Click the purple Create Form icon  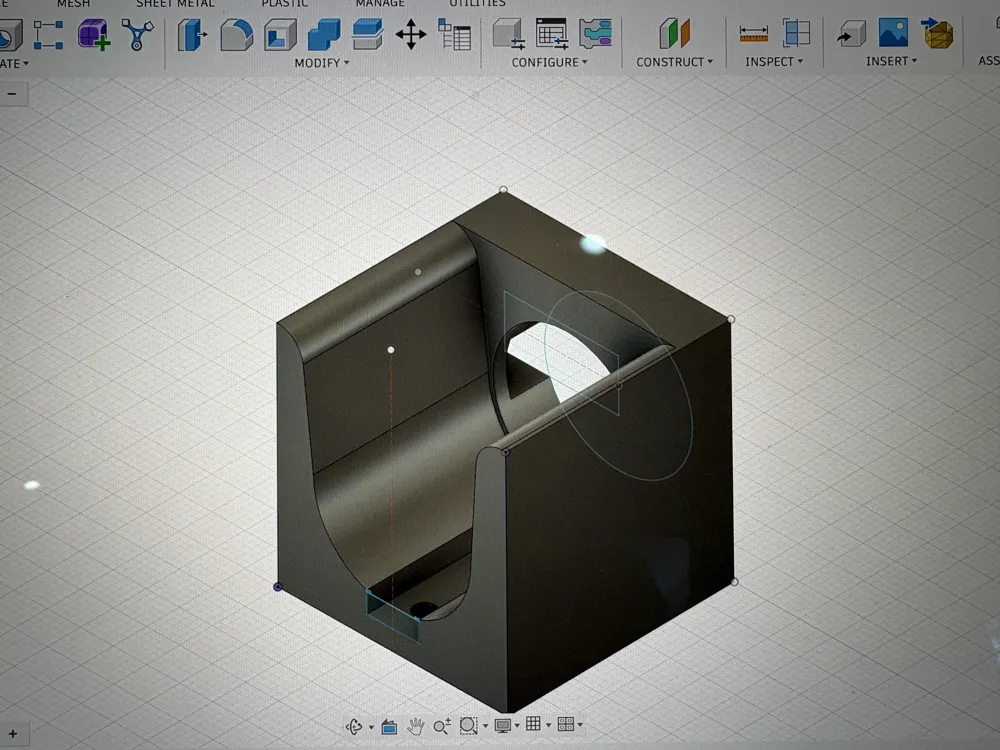tap(93, 34)
